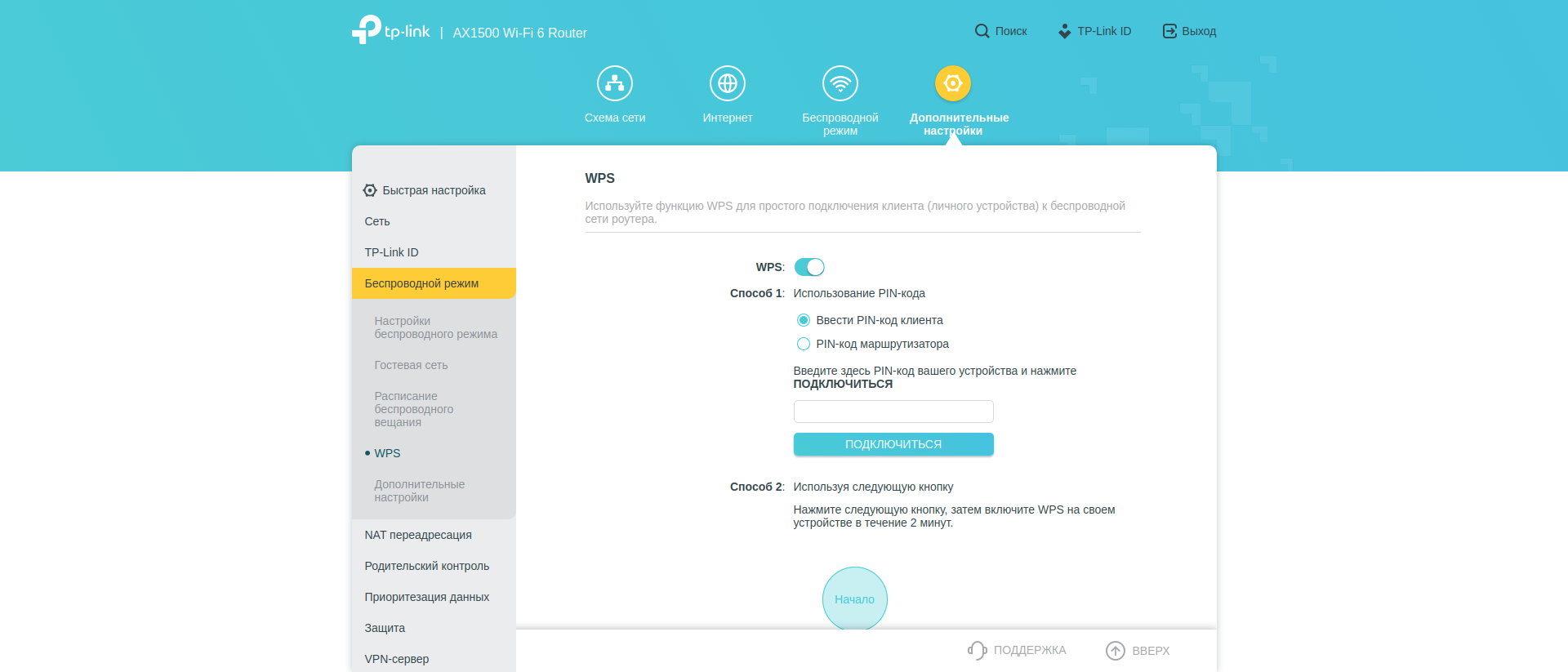Open the Схема сети network map icon
This screenshot has width=1568, height=672.
point(614,83)
